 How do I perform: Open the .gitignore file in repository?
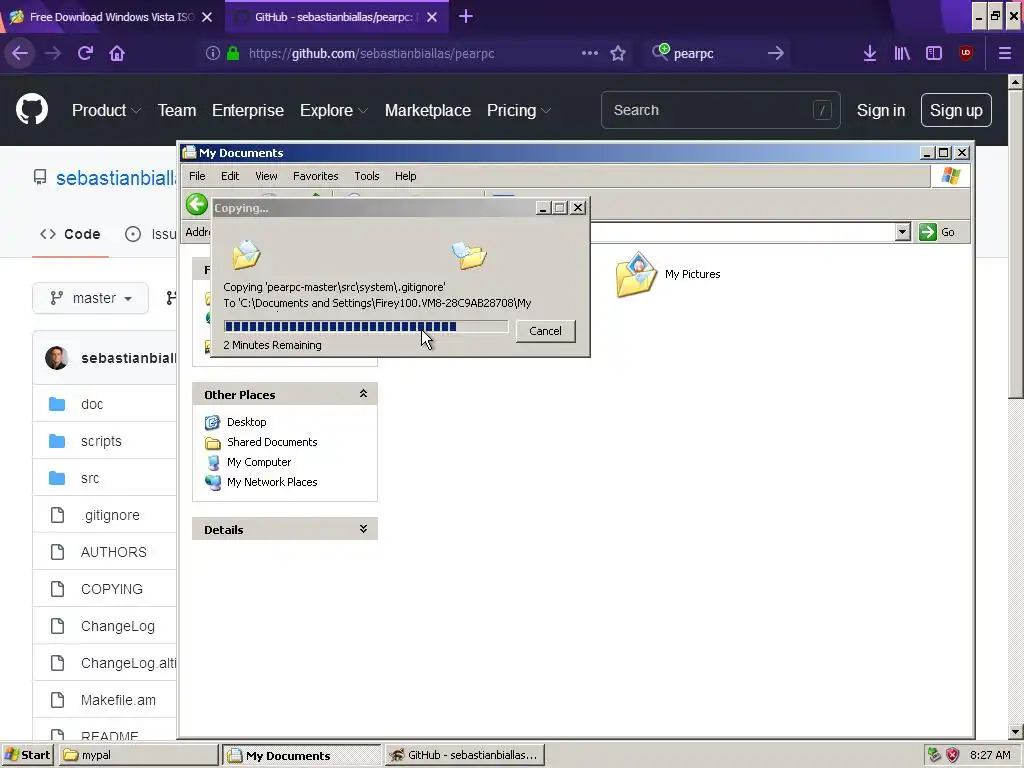110,515
